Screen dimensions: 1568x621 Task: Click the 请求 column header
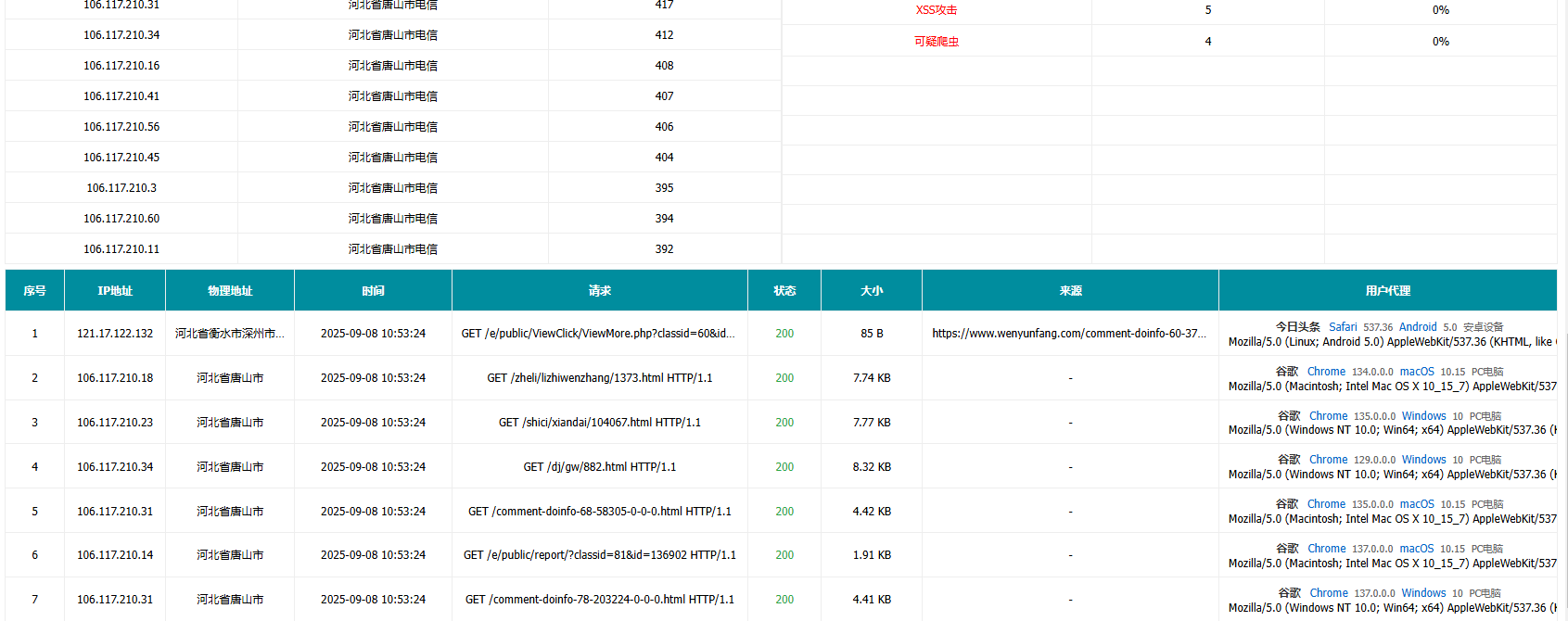tap(600, 290)
